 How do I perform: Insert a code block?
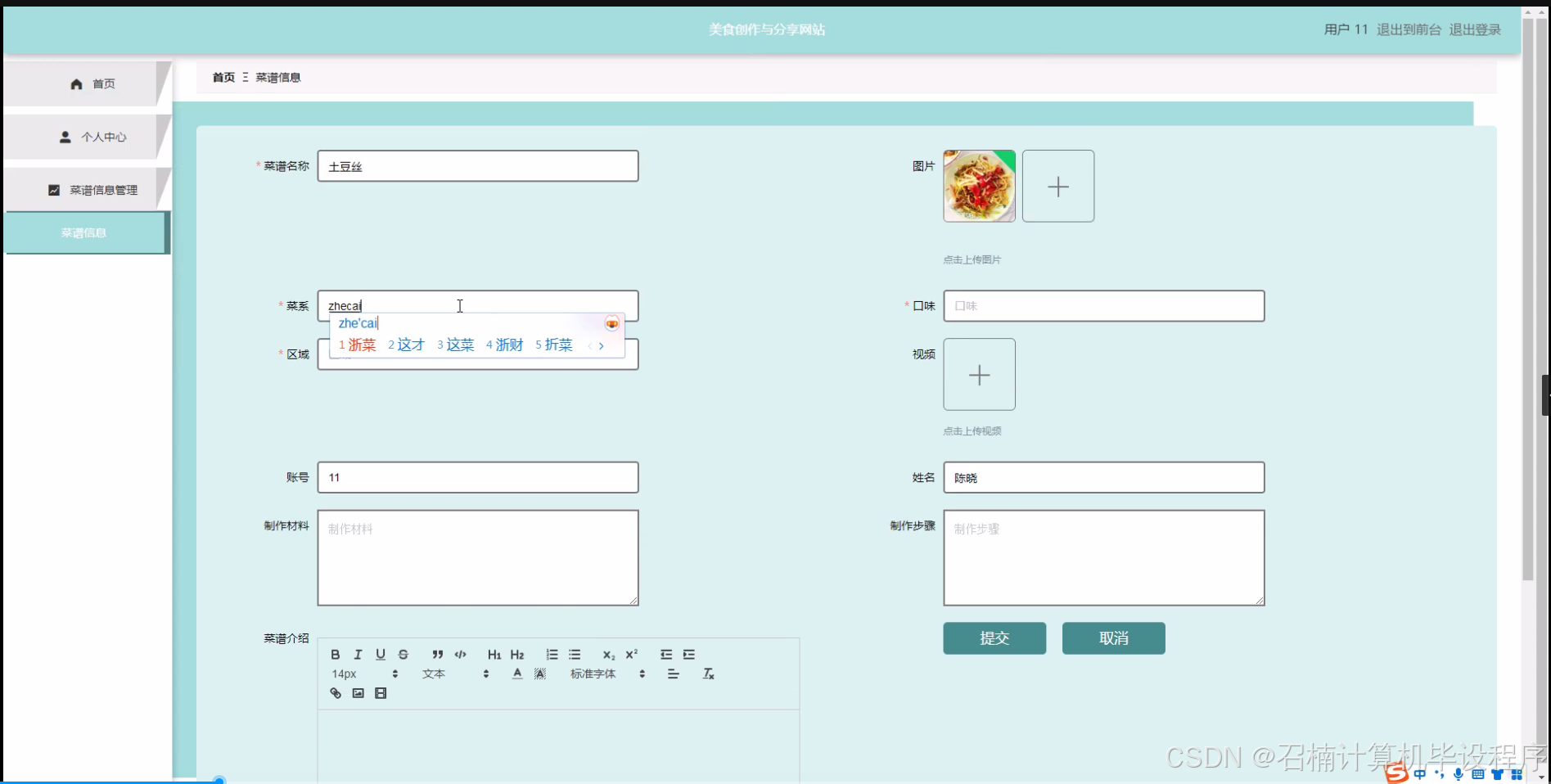tap(461, 654)
